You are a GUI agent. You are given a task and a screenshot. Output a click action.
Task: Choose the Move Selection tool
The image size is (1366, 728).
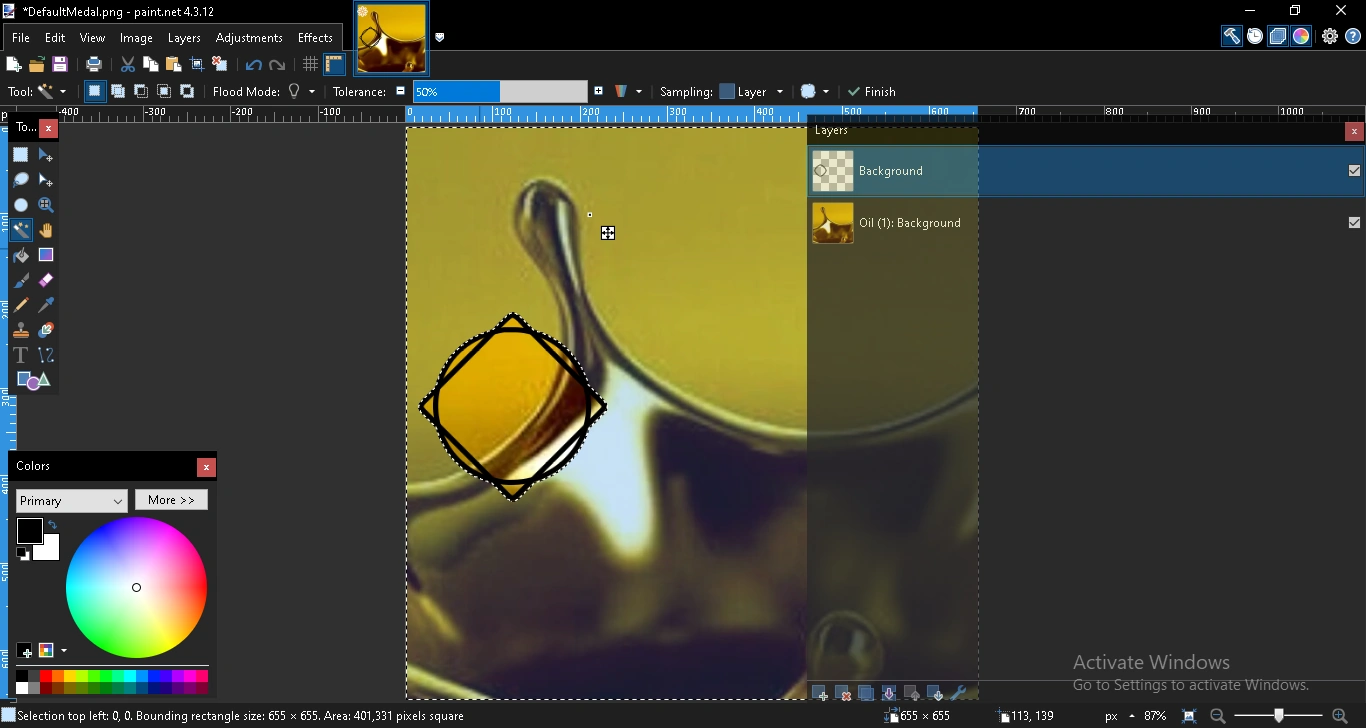(46, 181)
